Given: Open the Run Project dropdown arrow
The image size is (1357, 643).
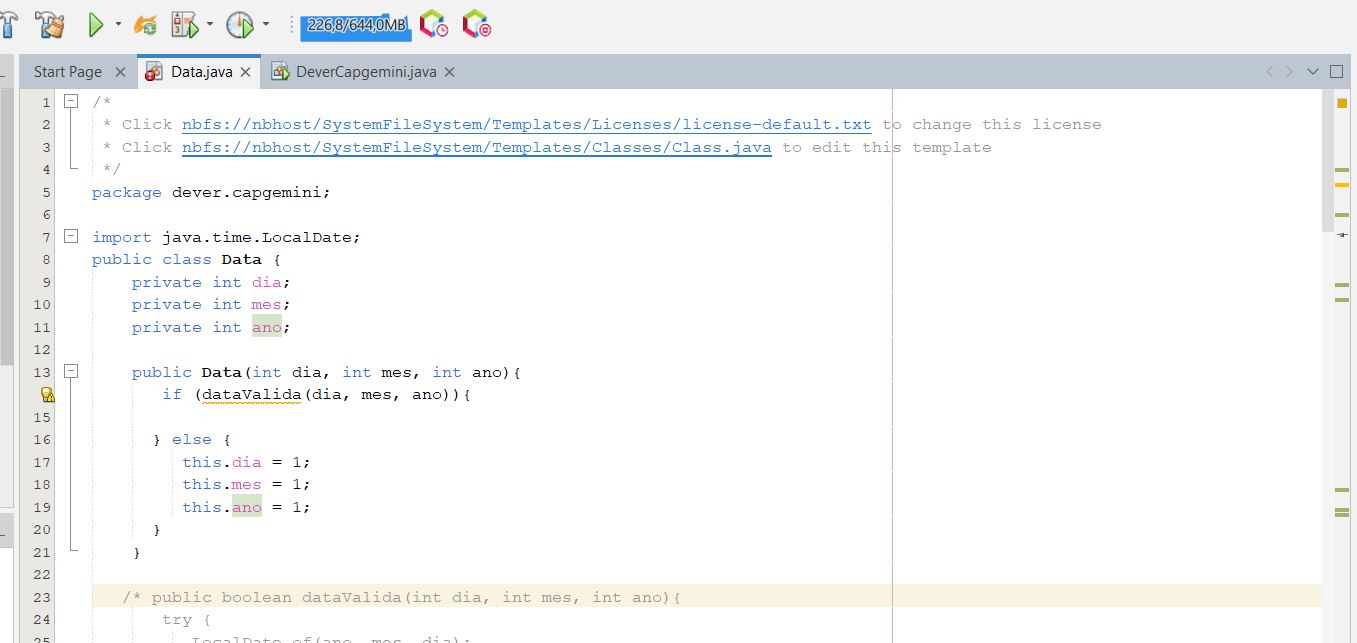Looking at the screenshot, I should [x=118, y=24].
